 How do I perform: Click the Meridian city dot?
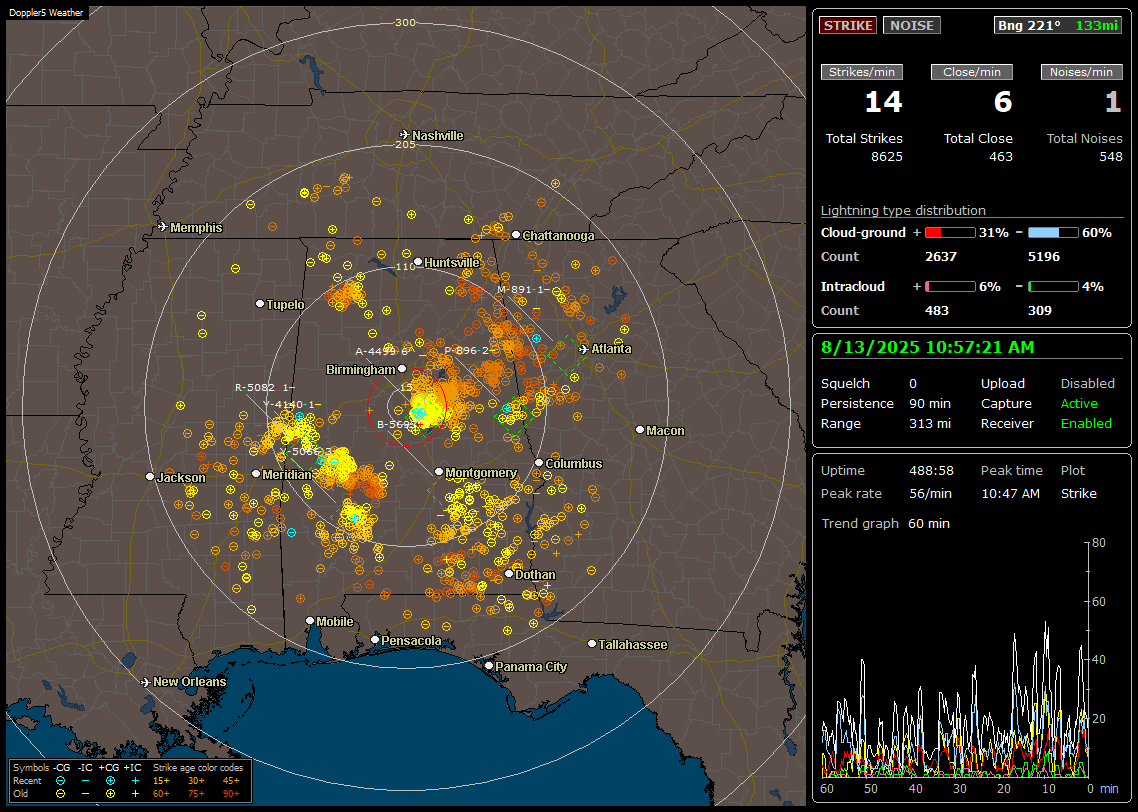255,474
